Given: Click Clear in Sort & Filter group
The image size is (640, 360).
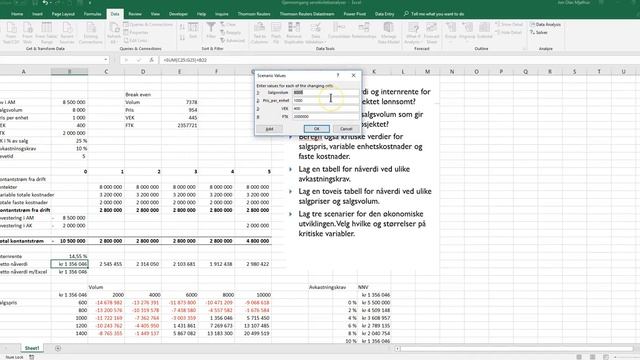Looking at the screenshot, I should tap(228, 24).
